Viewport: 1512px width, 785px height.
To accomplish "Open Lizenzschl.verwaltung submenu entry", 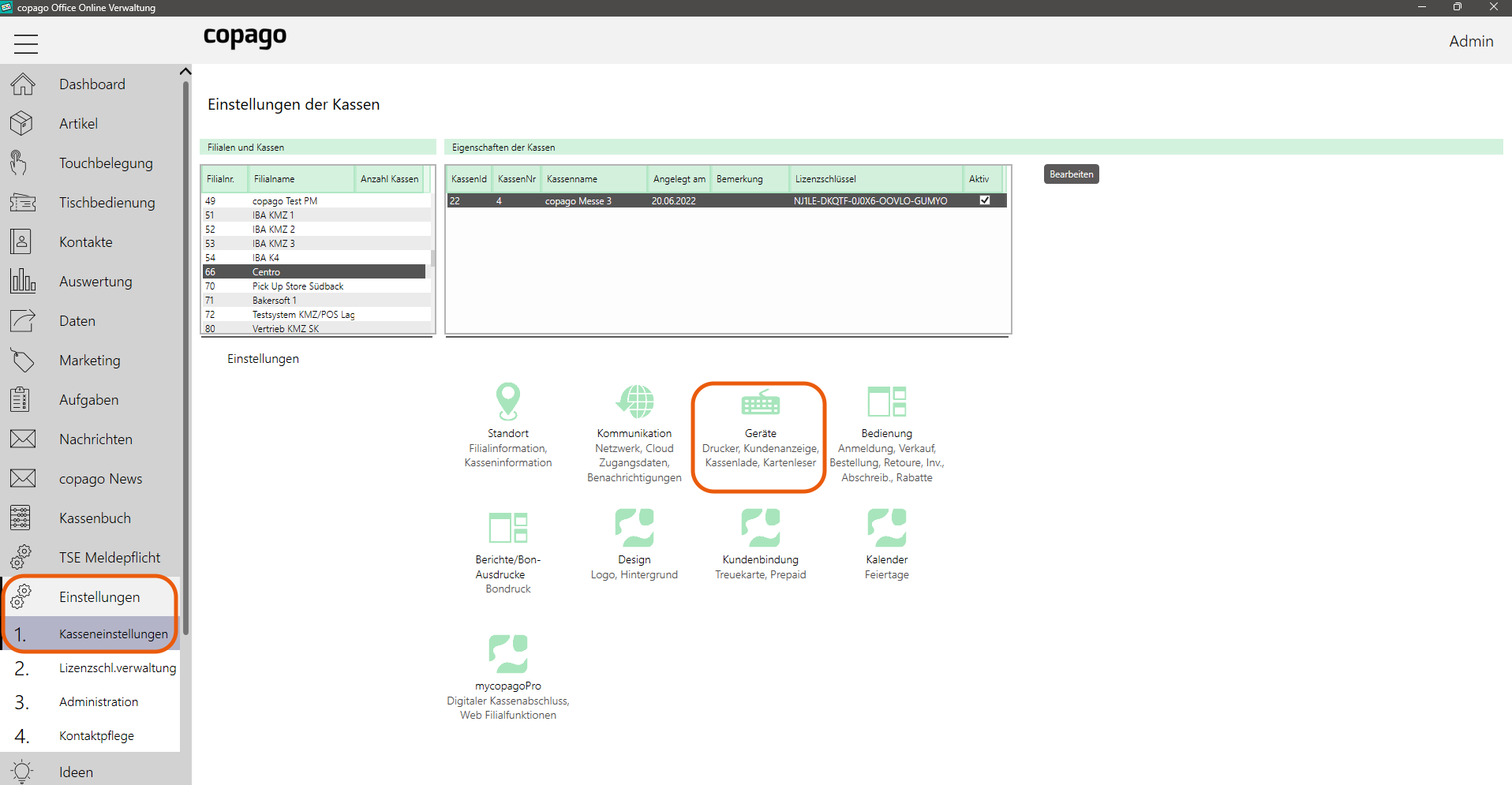I will 92,667.
